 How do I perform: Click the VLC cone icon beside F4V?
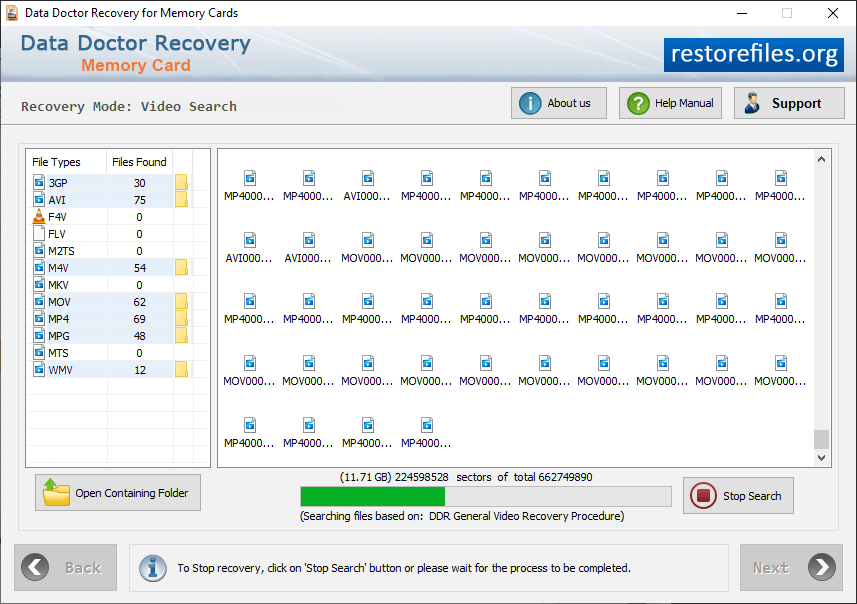39,216
